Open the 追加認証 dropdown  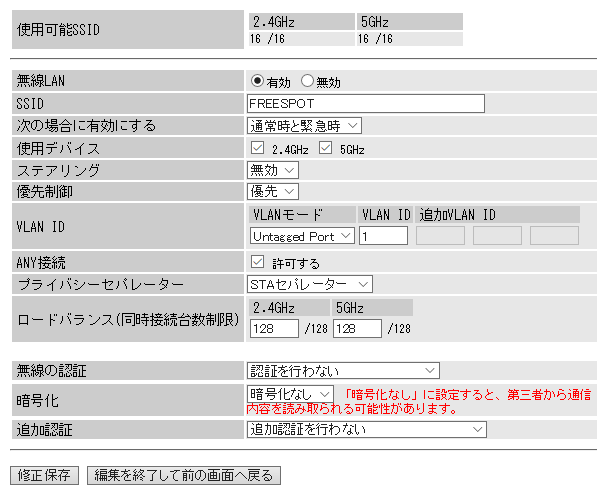pyautogui.click(x=367, y=430)
